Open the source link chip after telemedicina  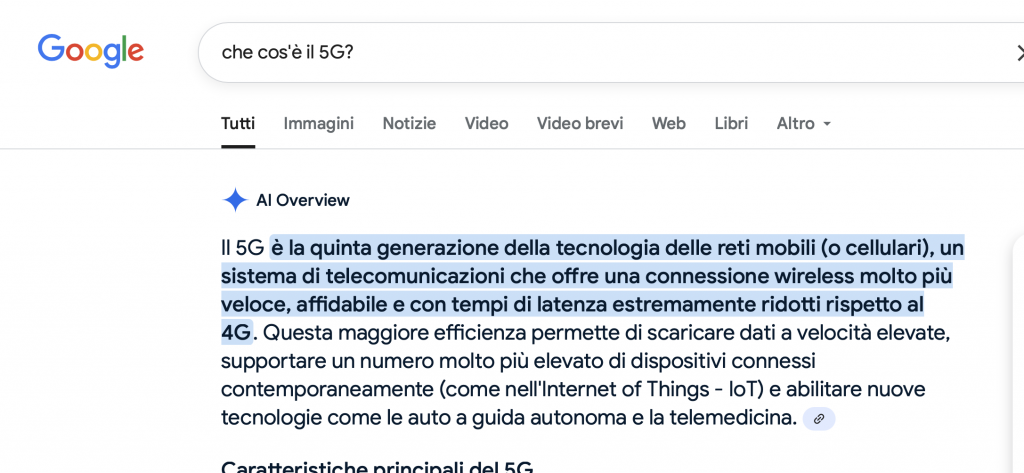coord(819,419)
